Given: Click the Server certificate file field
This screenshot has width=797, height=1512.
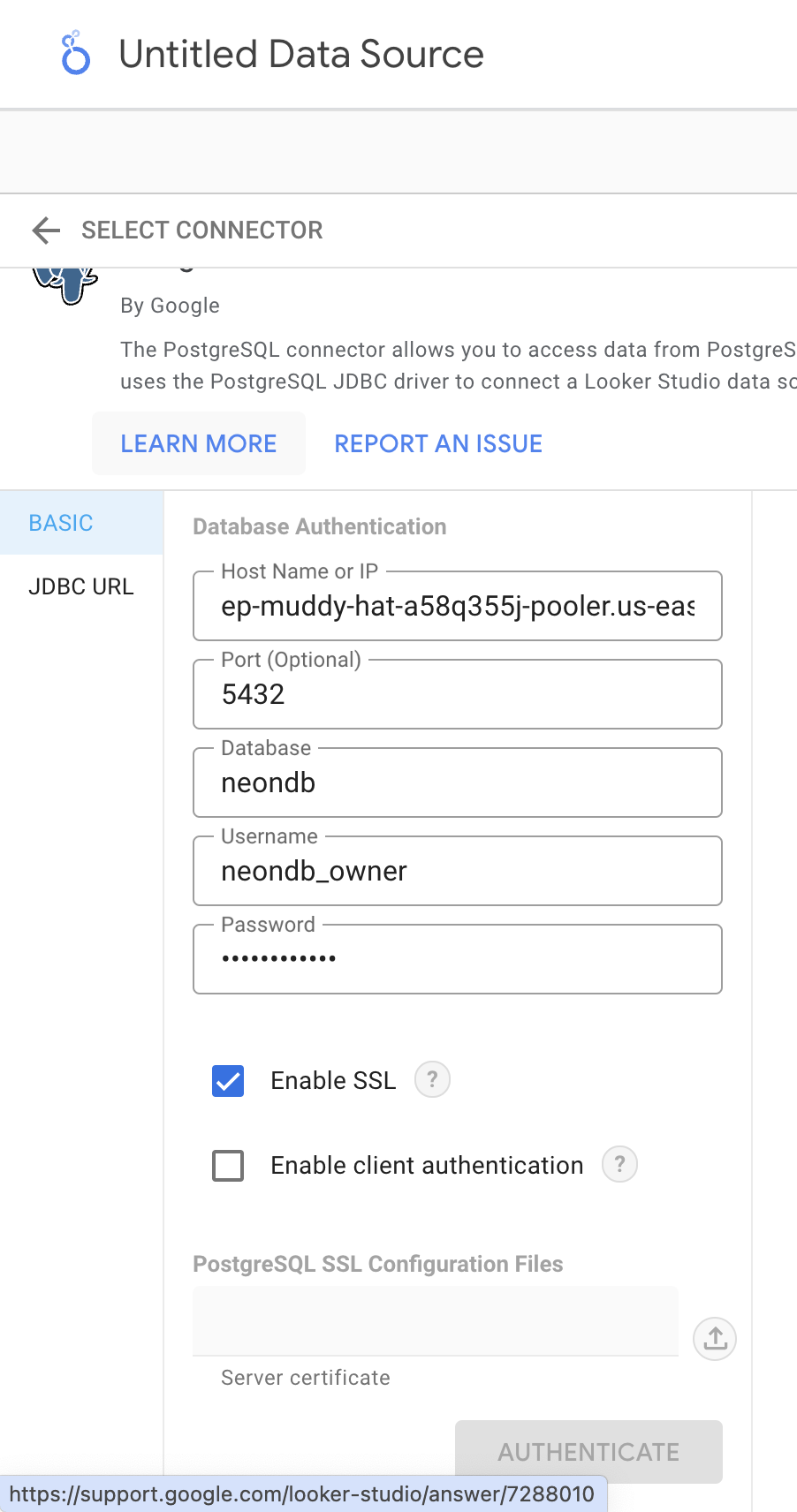Looking at the screenshot, I should click(436, 1321).
